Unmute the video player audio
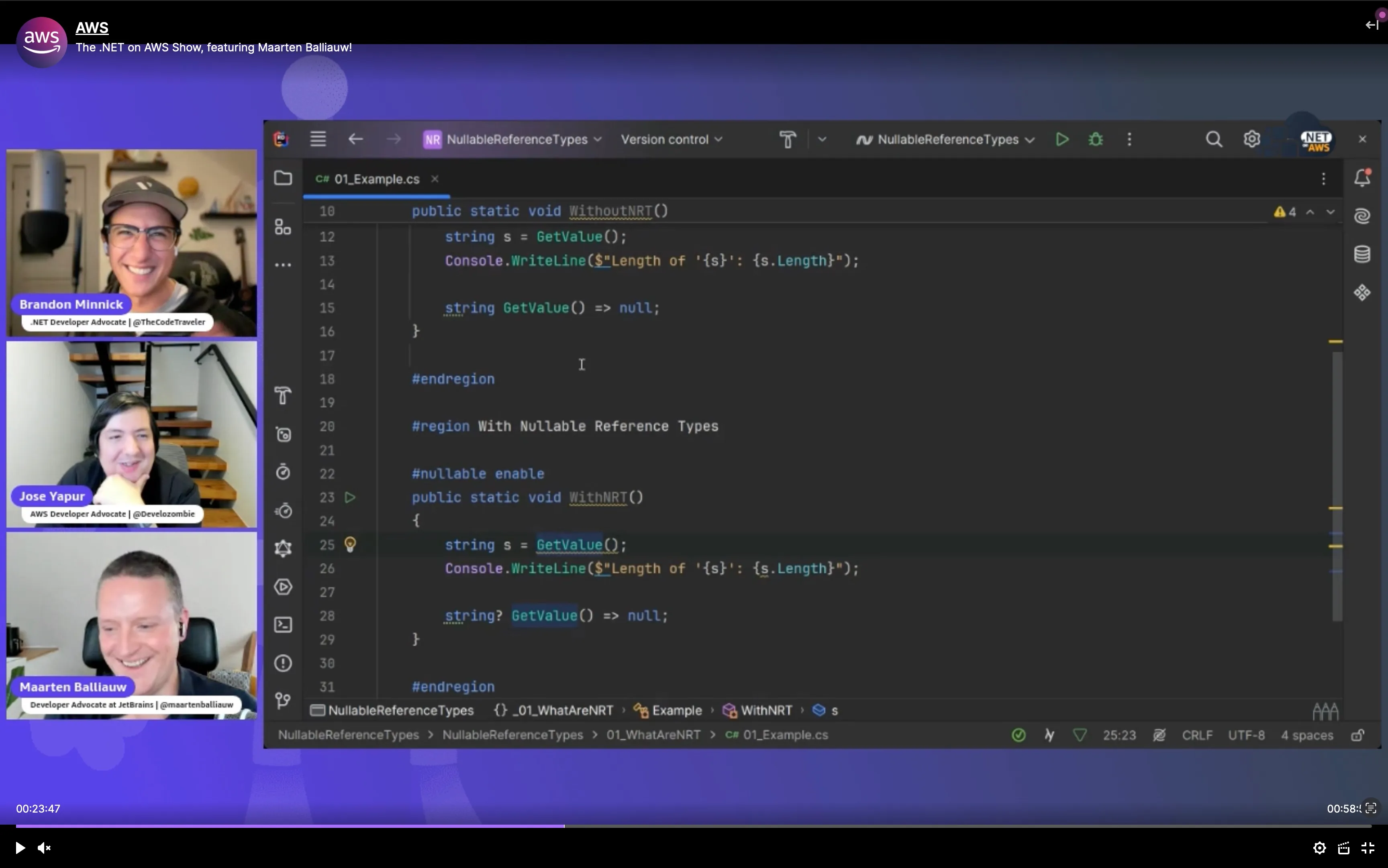1388x868 pixels. 44,848
